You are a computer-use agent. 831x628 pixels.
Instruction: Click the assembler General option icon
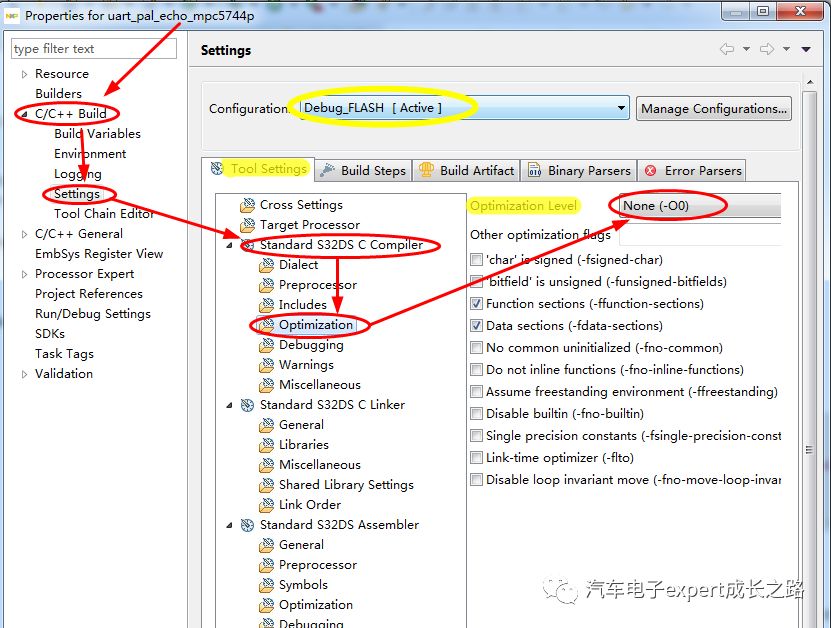[x=267, y=545]
